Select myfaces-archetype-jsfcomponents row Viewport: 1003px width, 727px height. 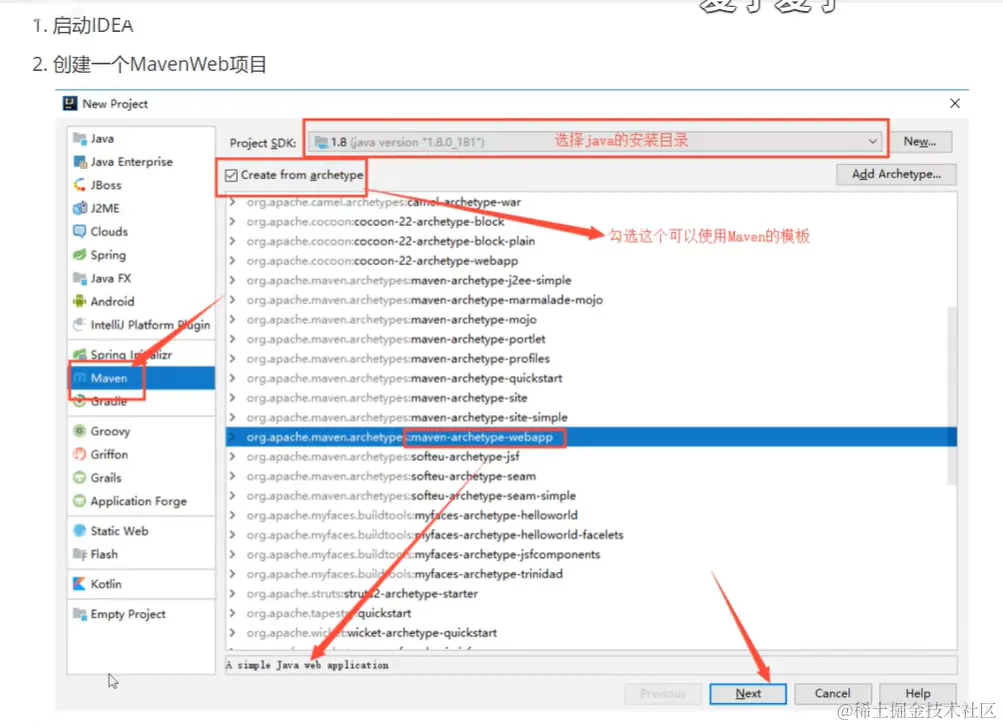(591, 554)
